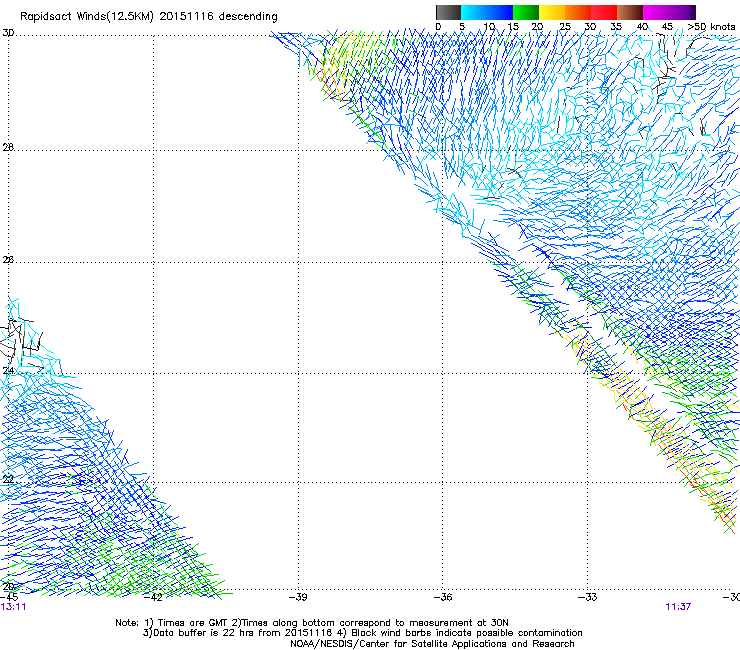Click the red 30-35 knots color segment

(x=604, y=12)
